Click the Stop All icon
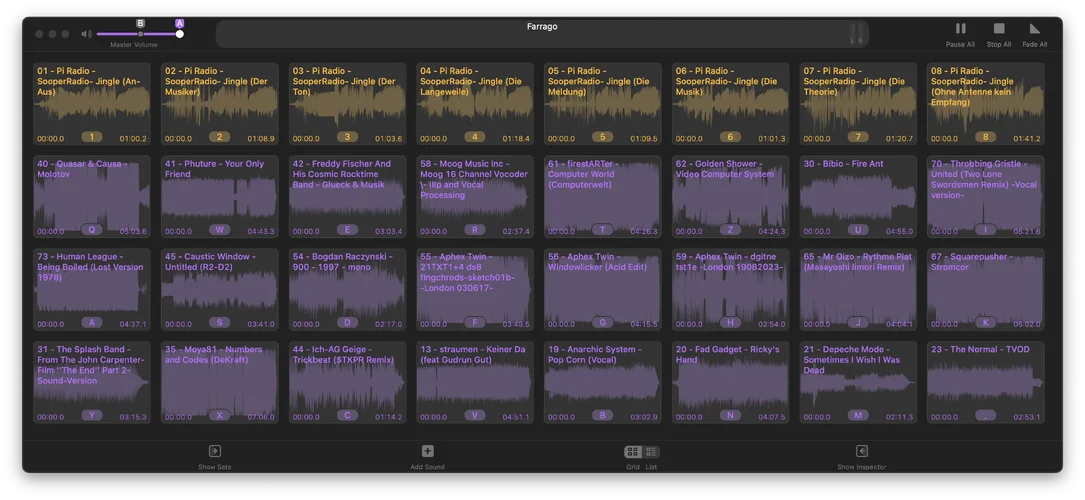The height and width of the screenshot is (500, 1085). pos(998,29)
